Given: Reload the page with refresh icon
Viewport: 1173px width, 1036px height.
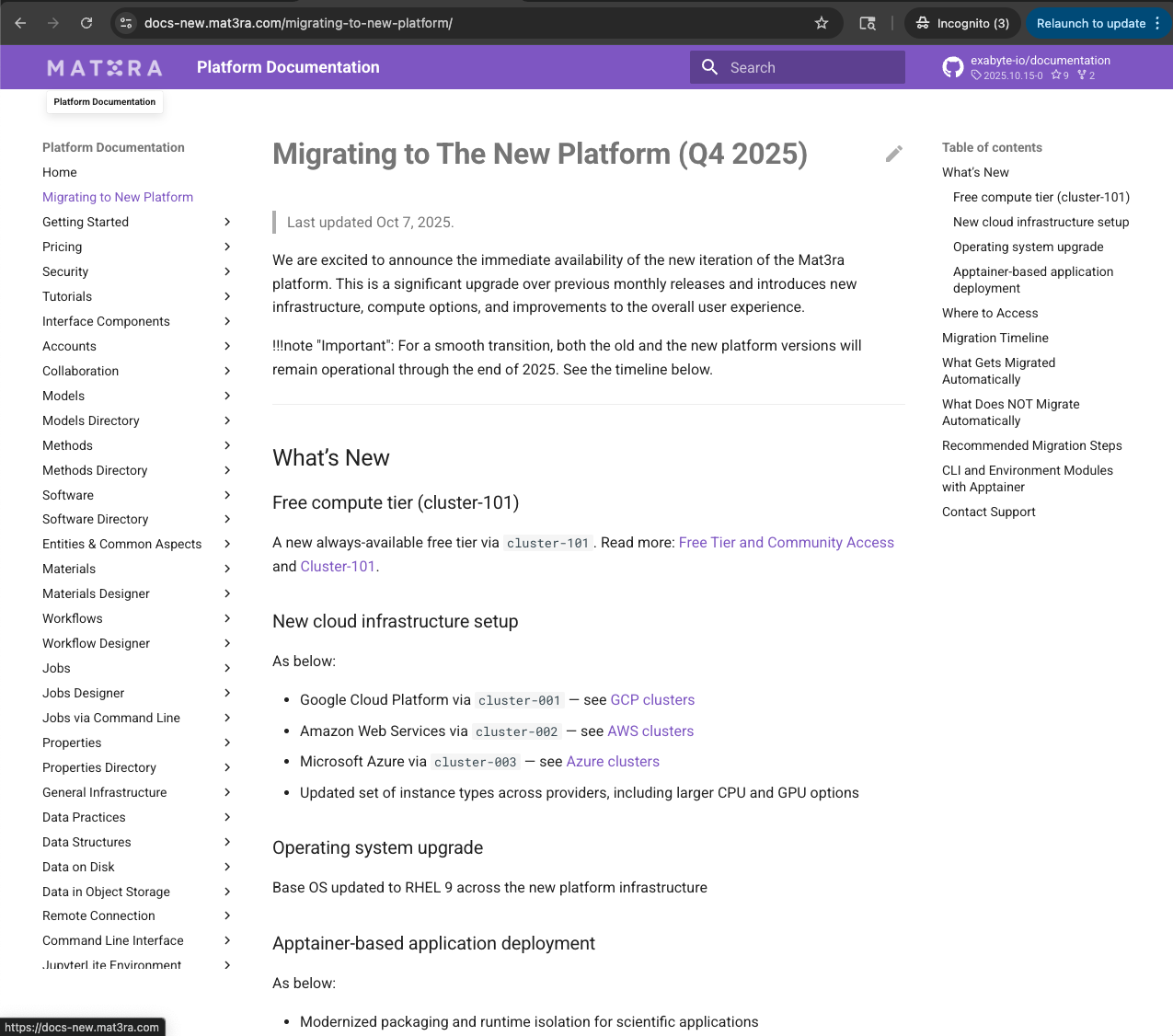Looking at the screenshot, I should tap(86, 23).
